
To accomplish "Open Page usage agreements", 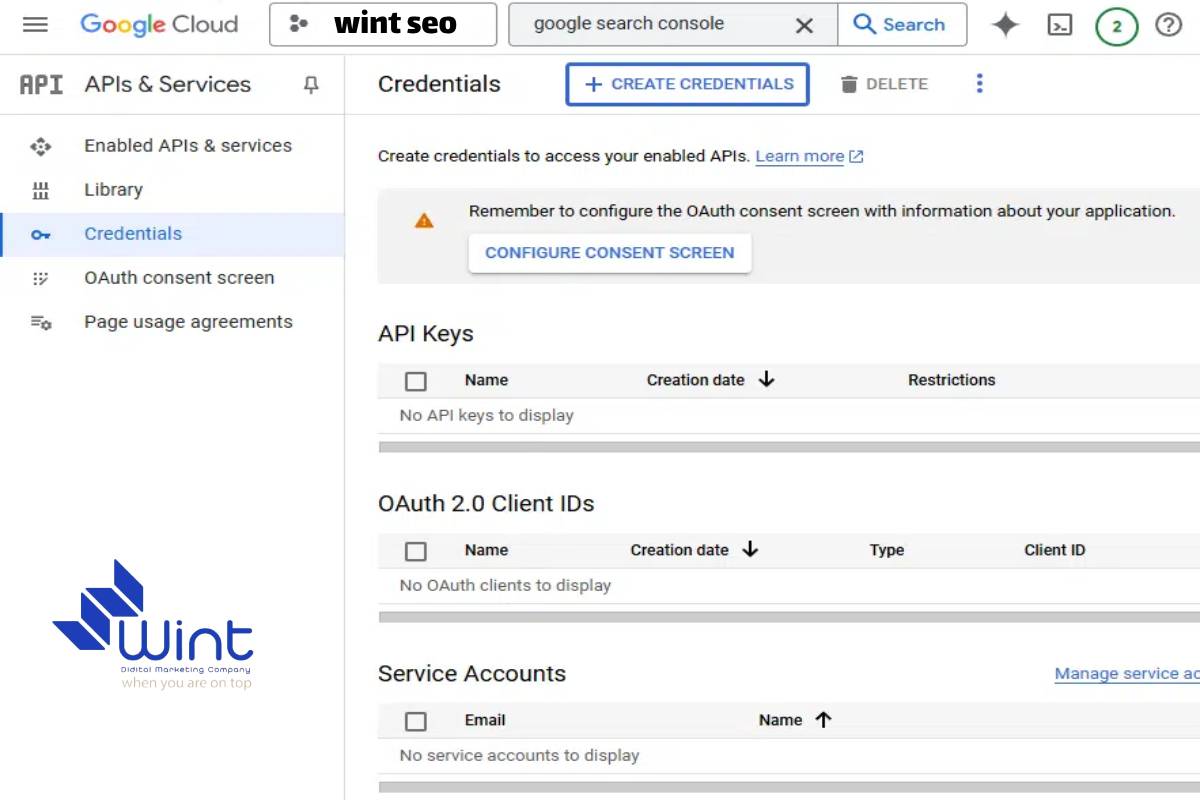I will coord(188,322).
